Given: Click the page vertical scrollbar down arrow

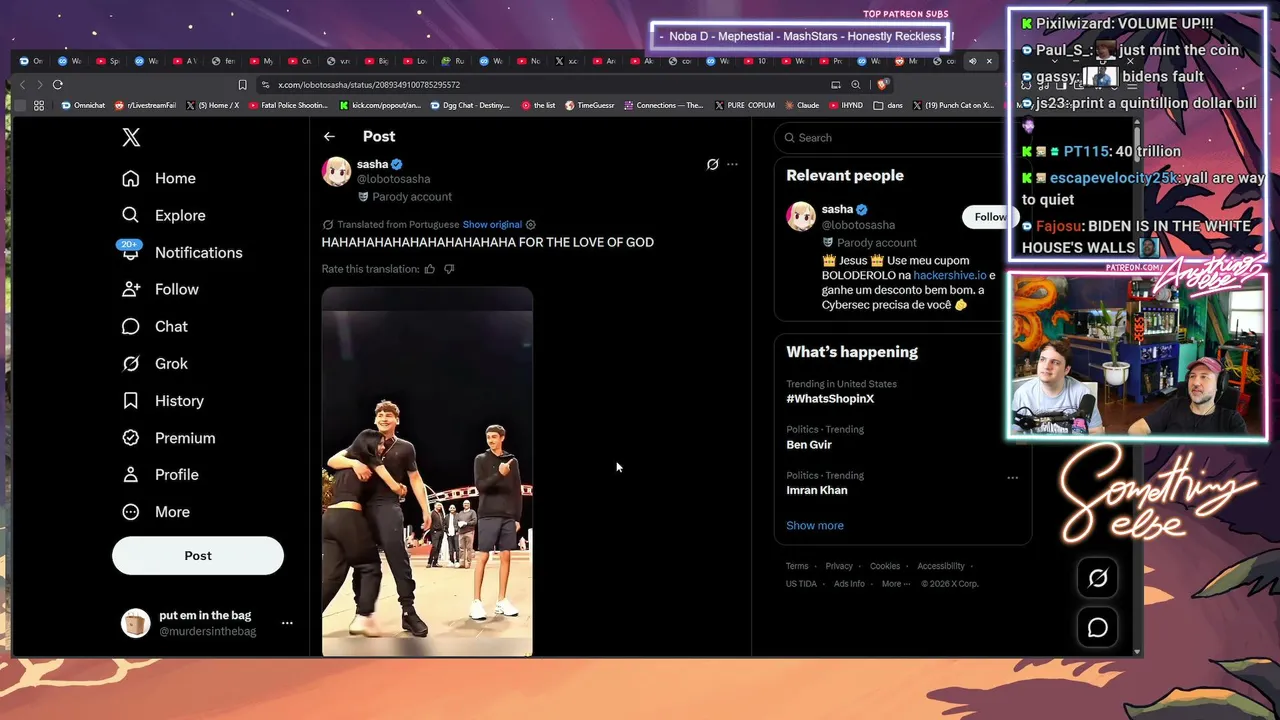Looking at the screenshot, I should point(1137,651).
